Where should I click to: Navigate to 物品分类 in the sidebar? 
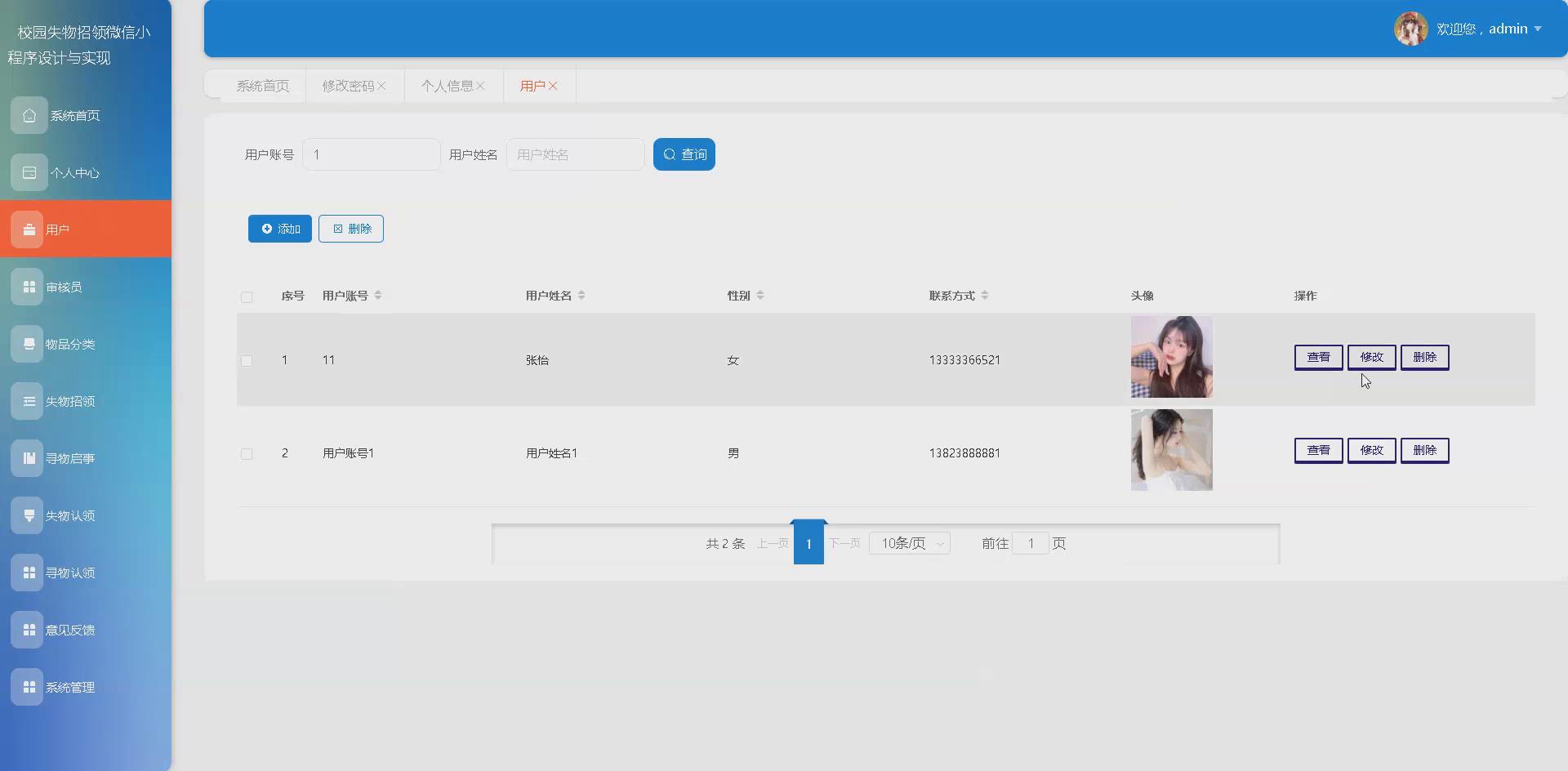coord(73,344)
